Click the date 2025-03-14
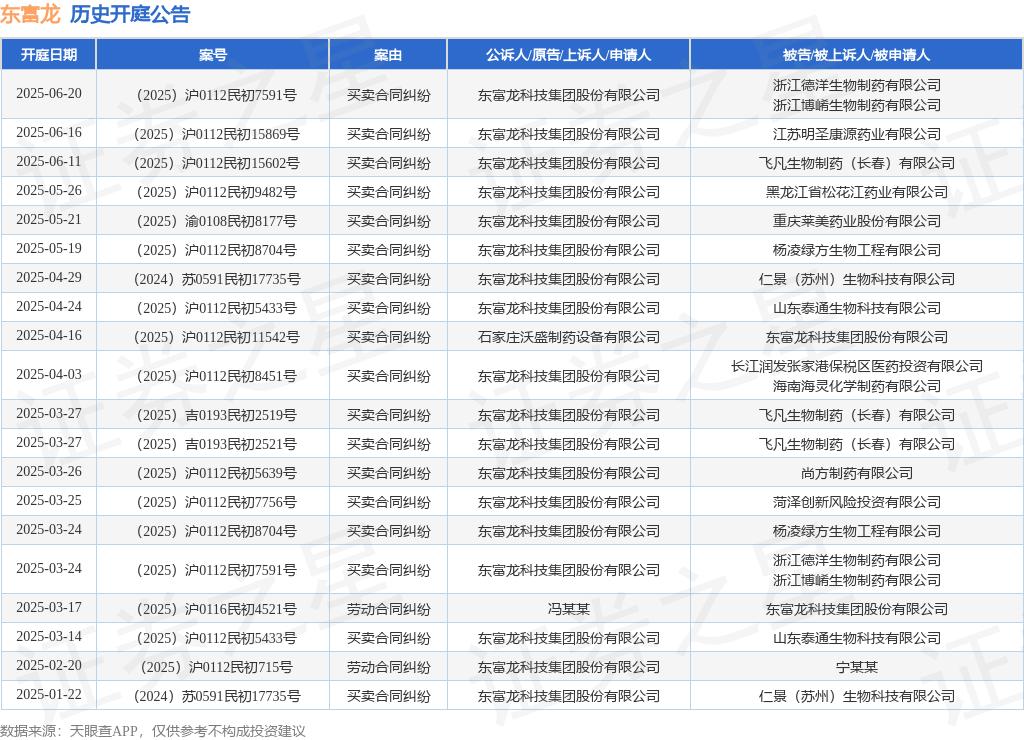This screenshot has height=740, width=1024. coord(49,636)
